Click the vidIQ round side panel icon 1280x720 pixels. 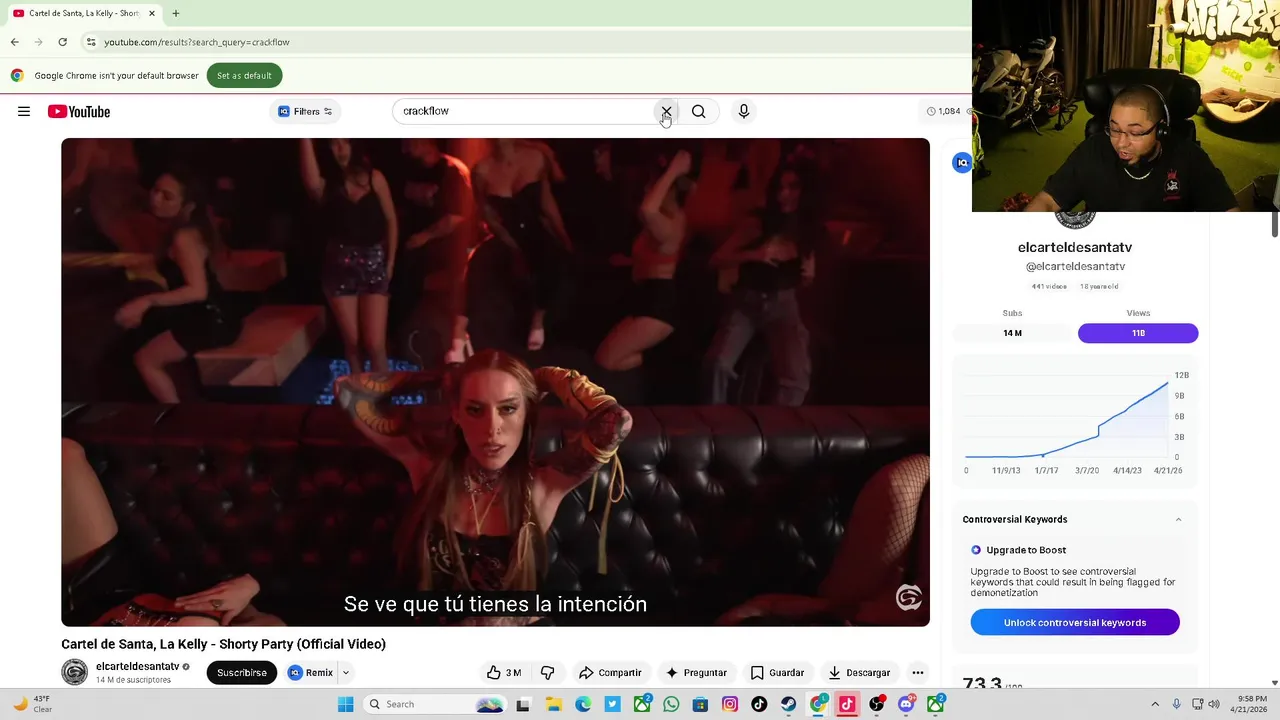click(962, 163)
